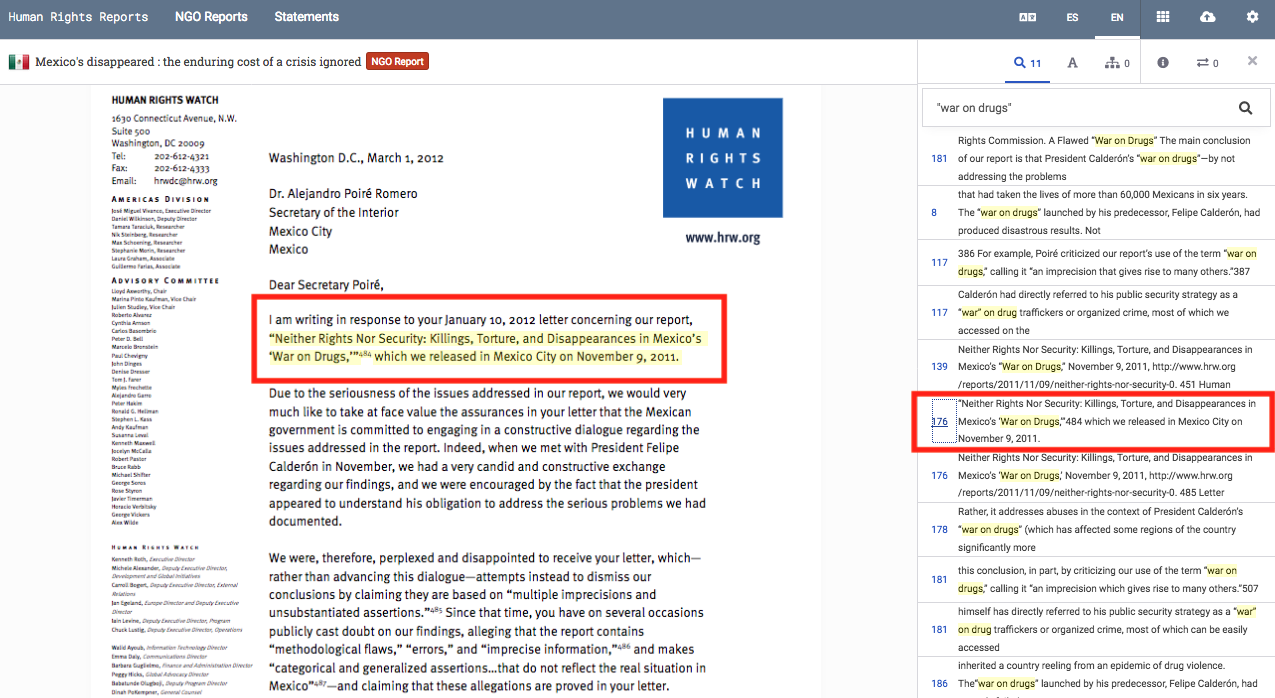Click the NGO Report tag badge
The image size is (1275, 698).
click(x=397, y=62)
